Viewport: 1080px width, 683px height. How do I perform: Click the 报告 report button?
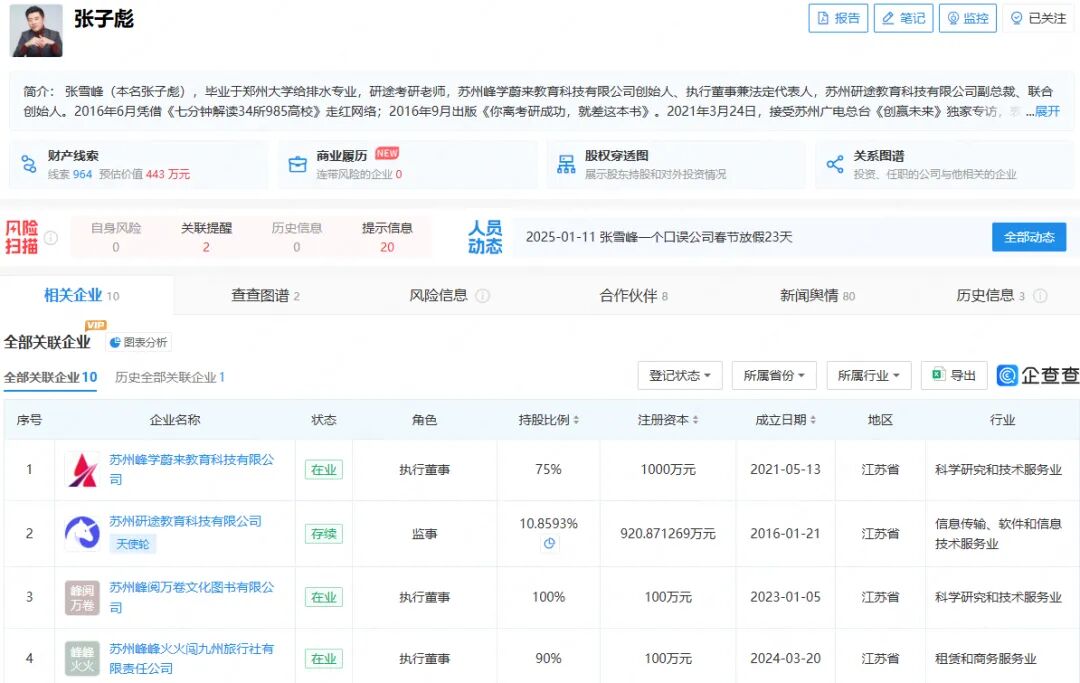(837, 18)
